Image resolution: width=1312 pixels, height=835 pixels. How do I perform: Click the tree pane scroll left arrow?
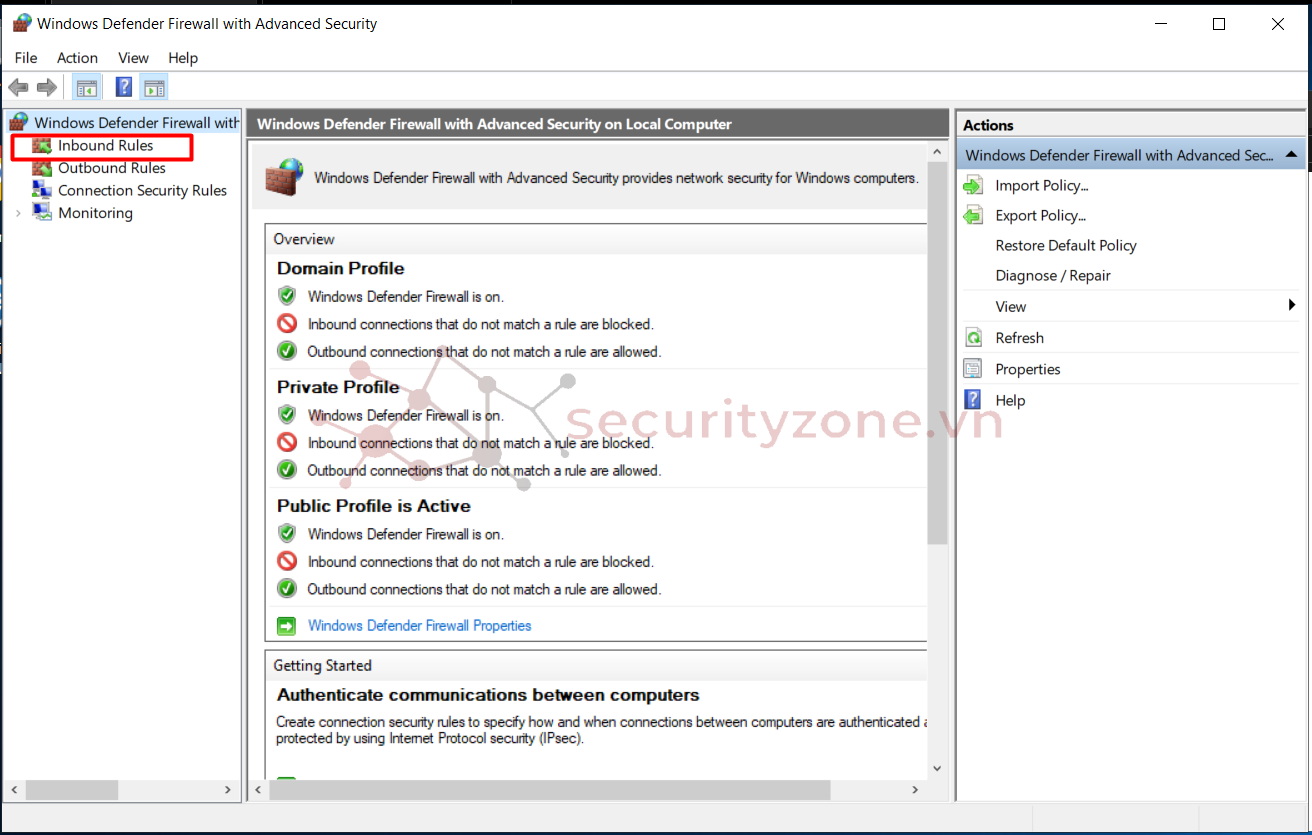click(14, 790)
